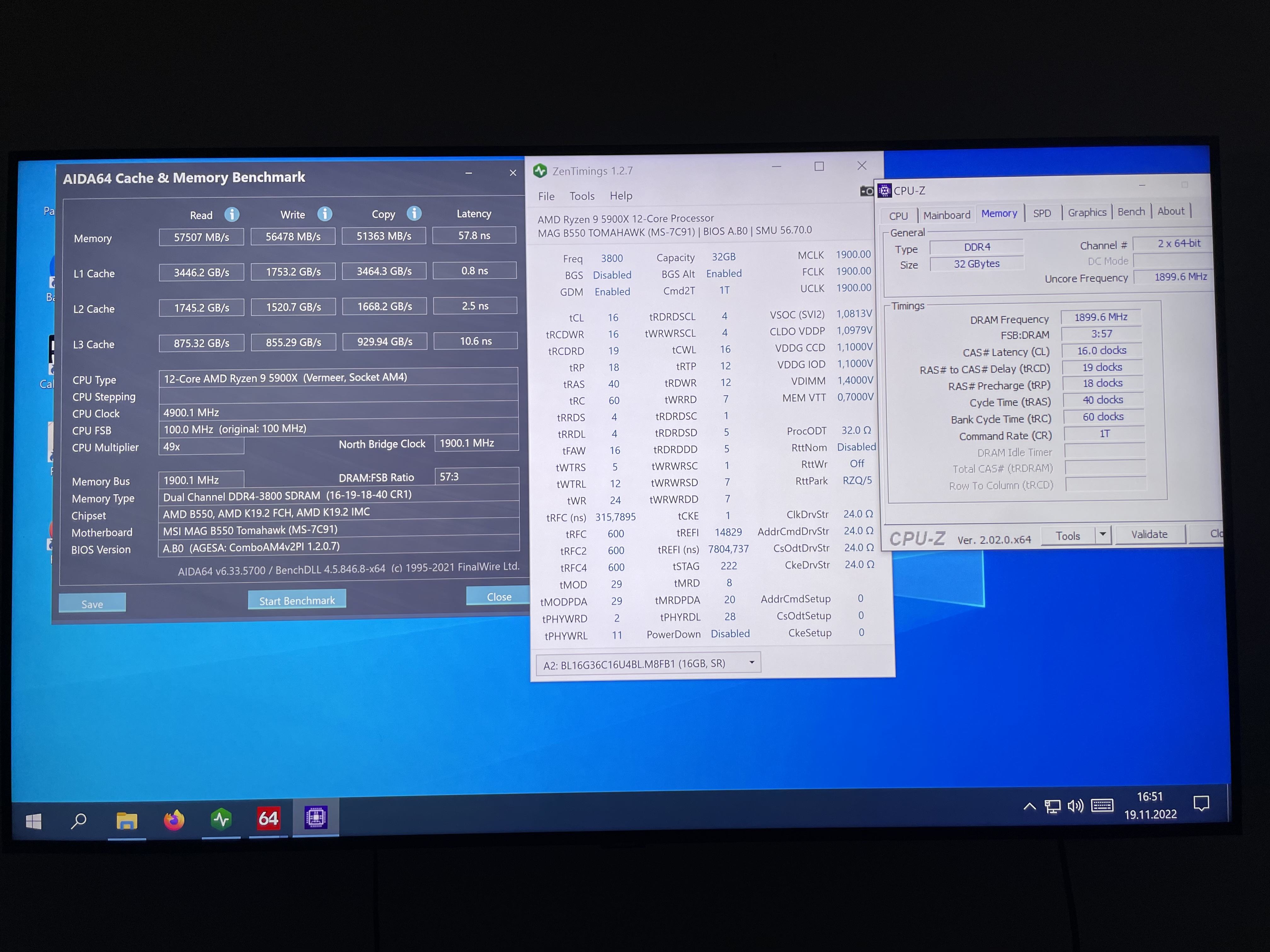Click L3 Cache latency 10.6 ns
The image size is (1270, 952).
click(x=475, y=341)
